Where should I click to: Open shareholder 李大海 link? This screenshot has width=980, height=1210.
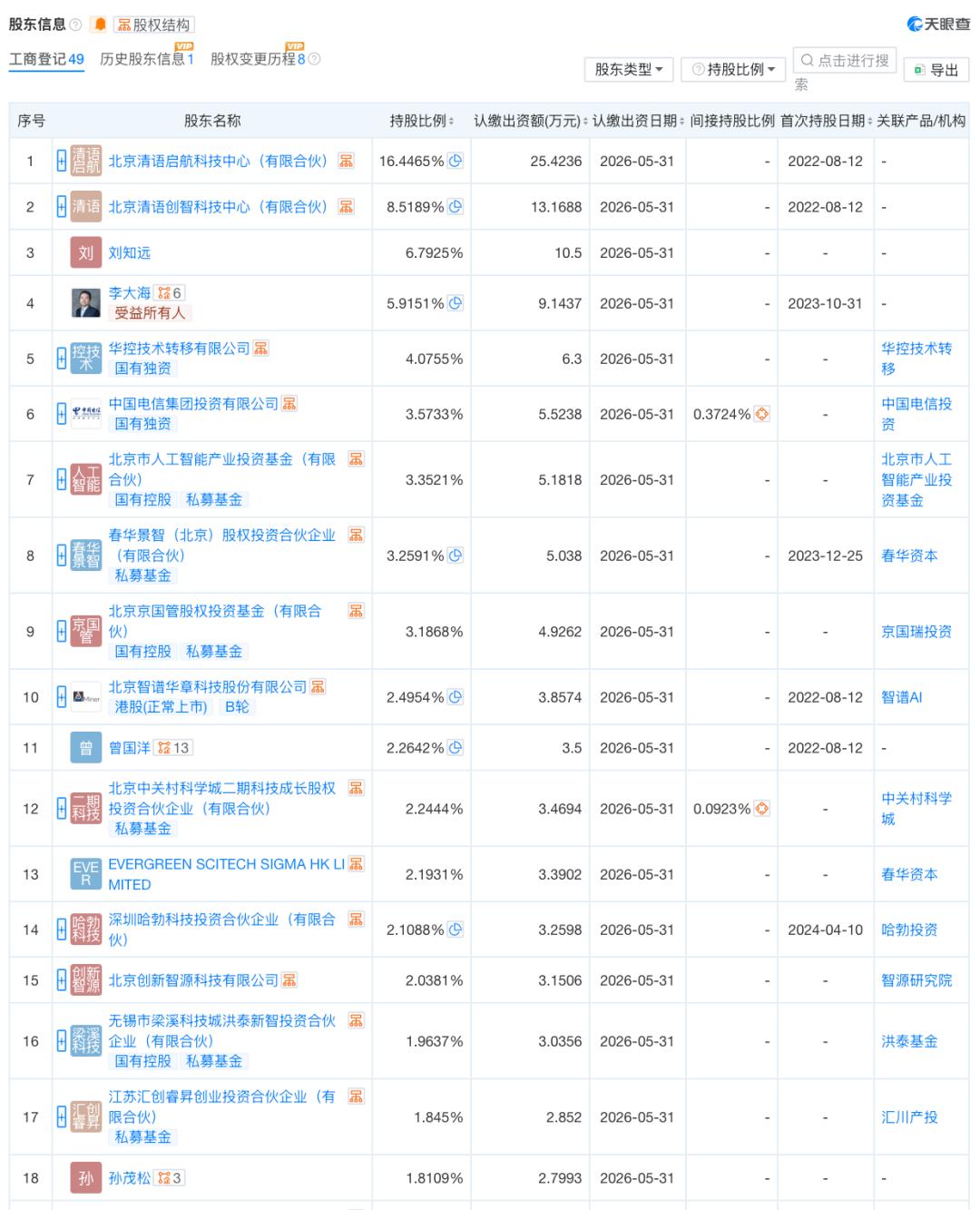[x=130, y=293]
